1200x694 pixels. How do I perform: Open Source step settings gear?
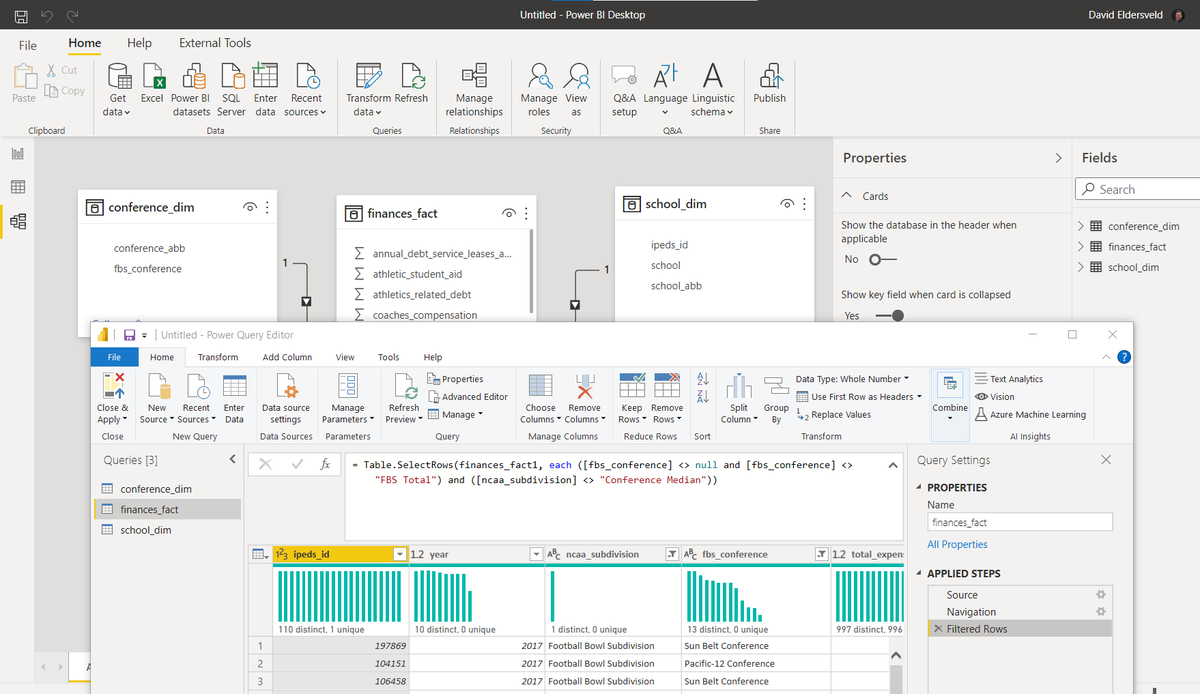click(x=1101, y=595)
